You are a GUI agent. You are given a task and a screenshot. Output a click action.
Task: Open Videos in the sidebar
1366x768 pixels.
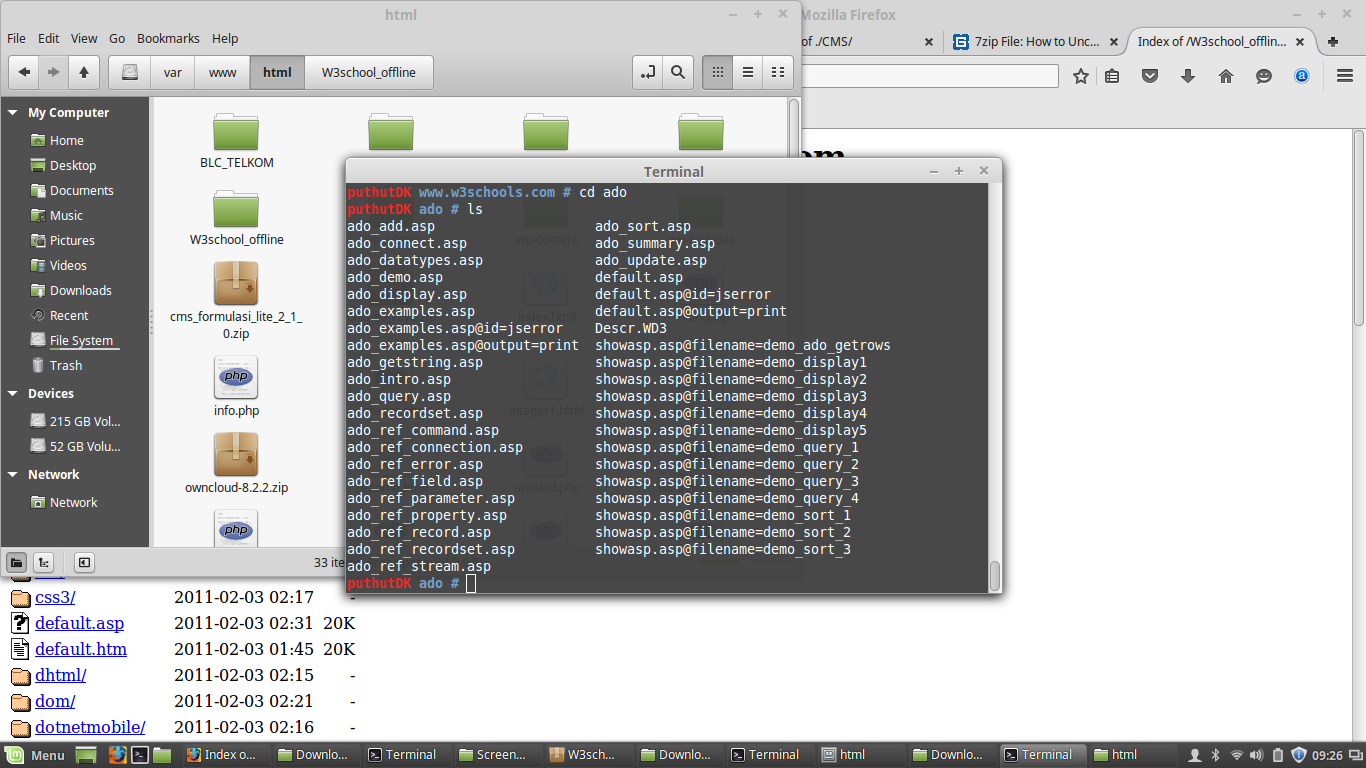point(68,265)
